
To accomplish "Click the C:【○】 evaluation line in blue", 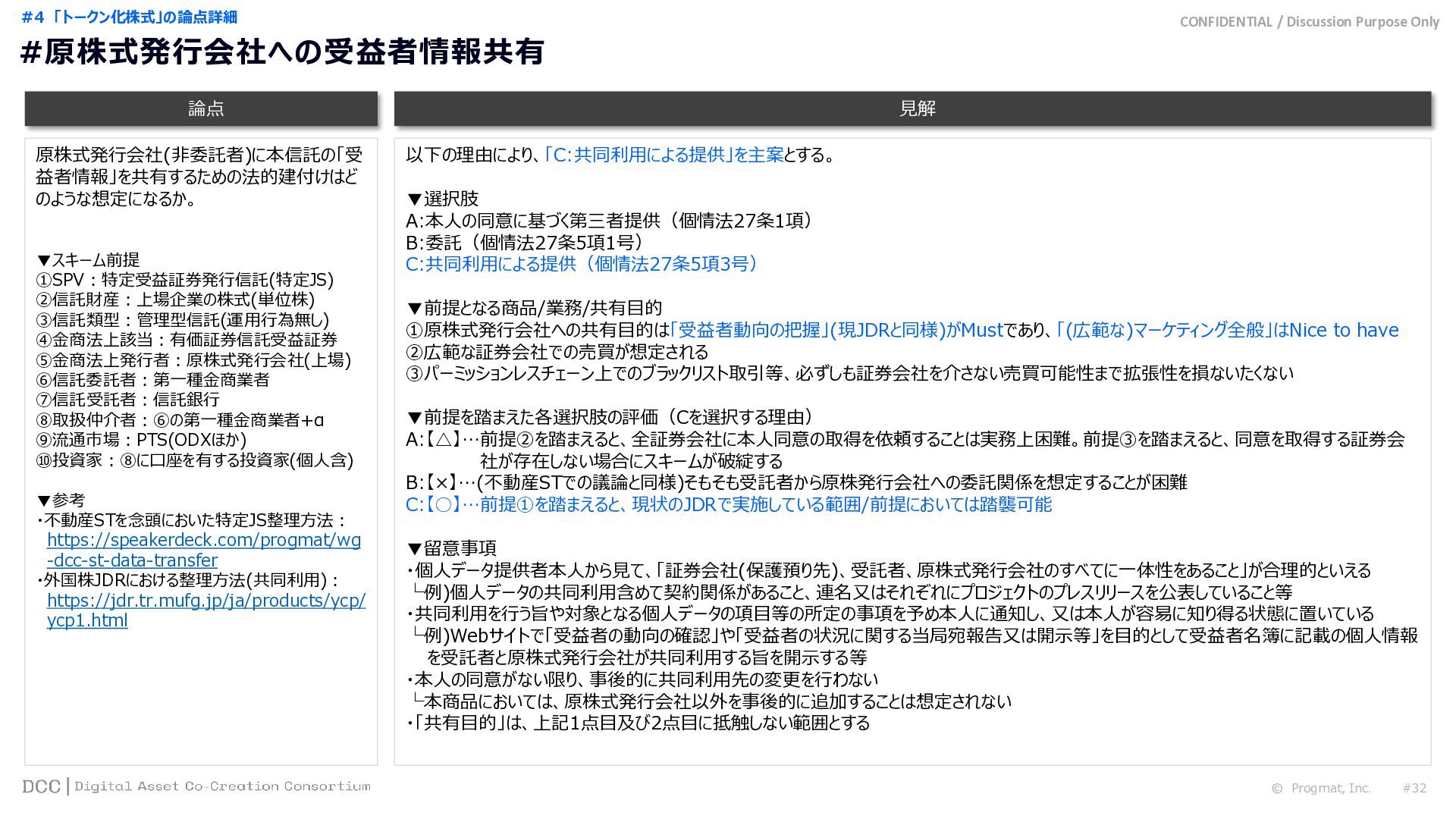I will click(x=728, y=505).
